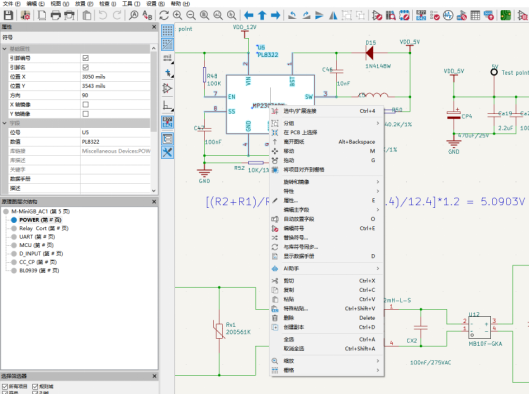Select UART sheet in hierarchy tree

click(x=37, y=237)
